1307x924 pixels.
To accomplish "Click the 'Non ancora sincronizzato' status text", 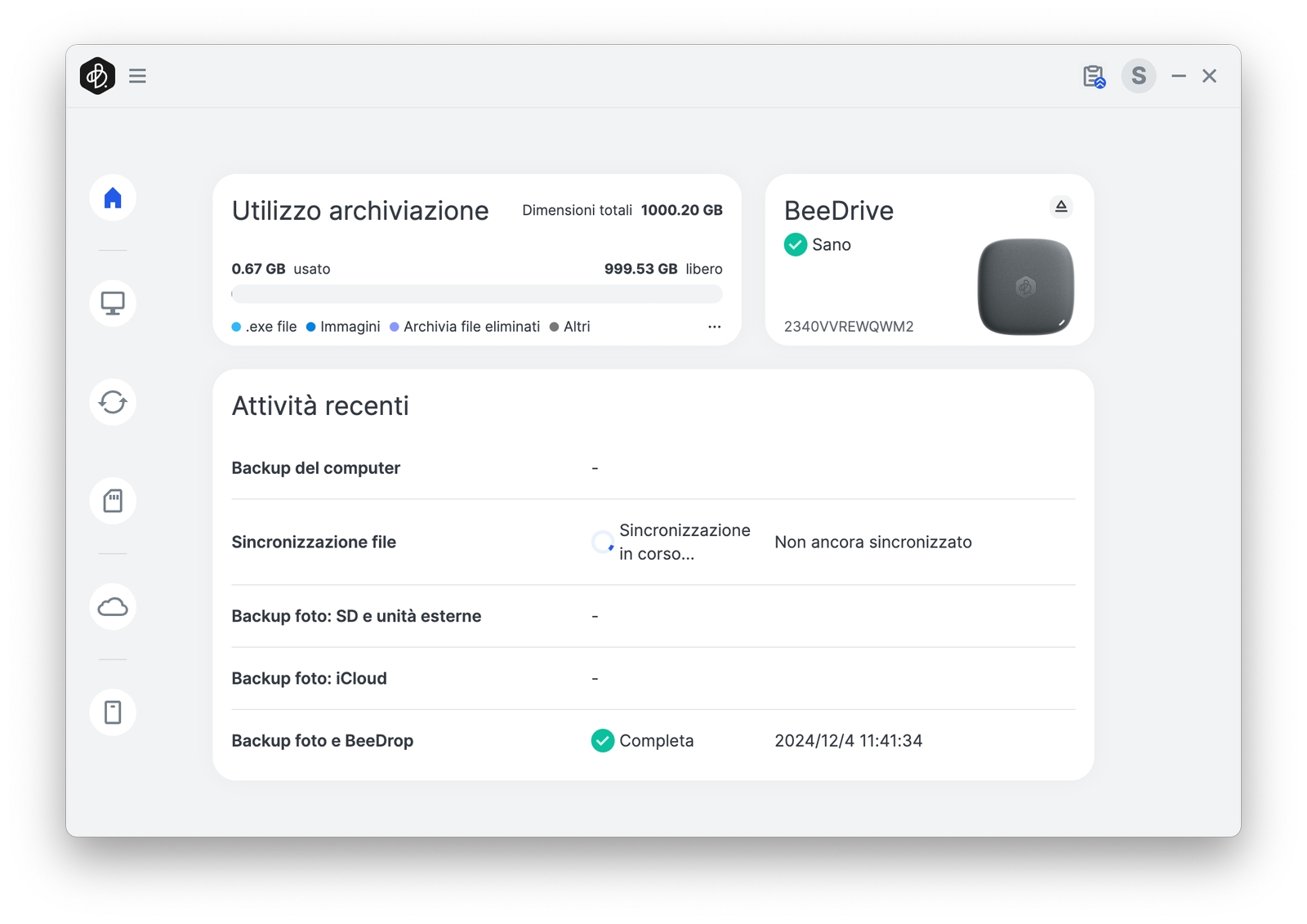I will [x=873, y=542].
